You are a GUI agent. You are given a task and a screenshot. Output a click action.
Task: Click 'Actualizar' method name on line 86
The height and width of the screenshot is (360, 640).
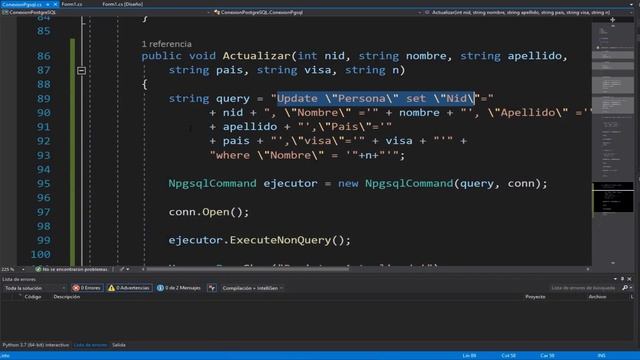click(256, 56)
